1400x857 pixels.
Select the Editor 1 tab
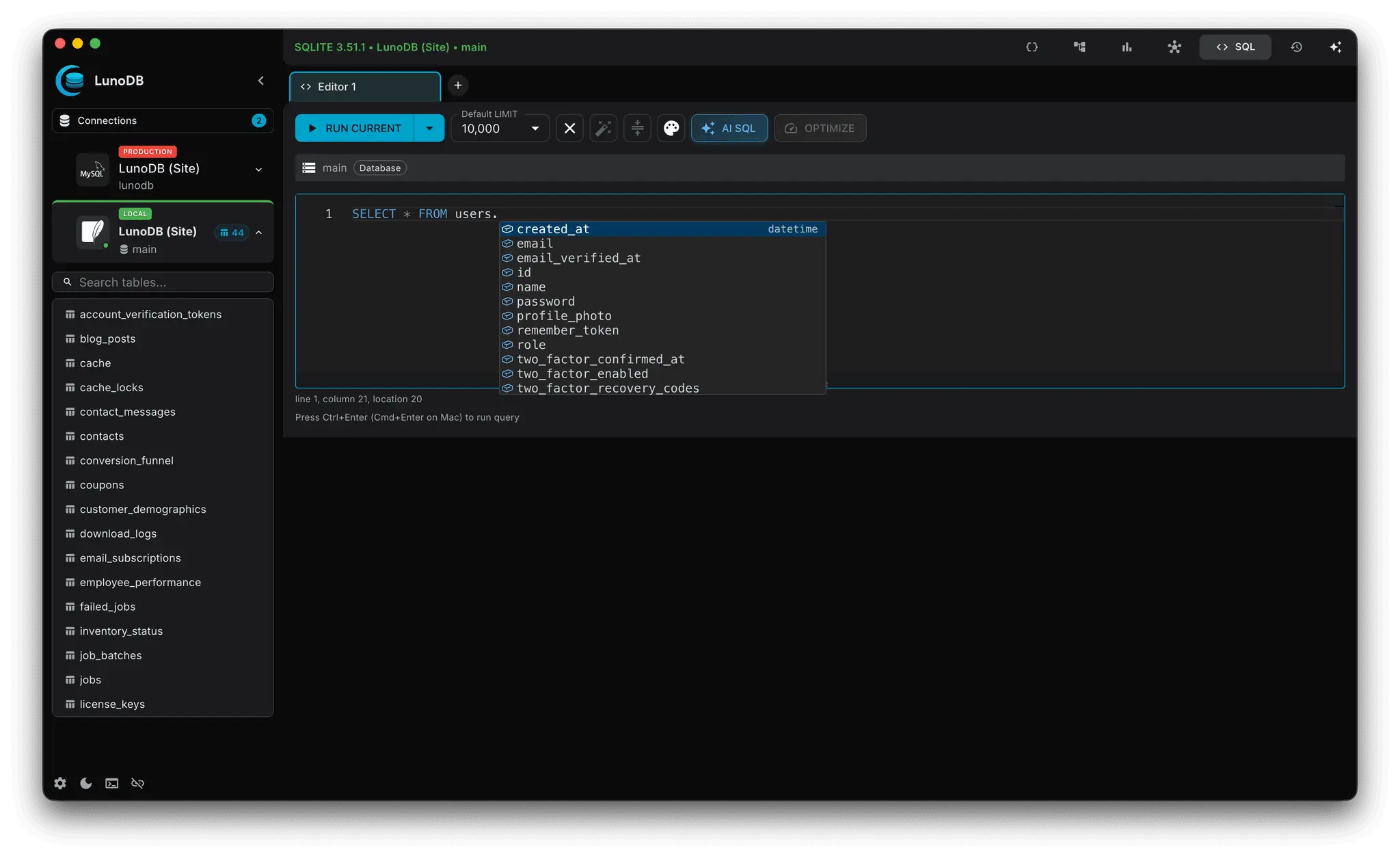tap(365, 87)
